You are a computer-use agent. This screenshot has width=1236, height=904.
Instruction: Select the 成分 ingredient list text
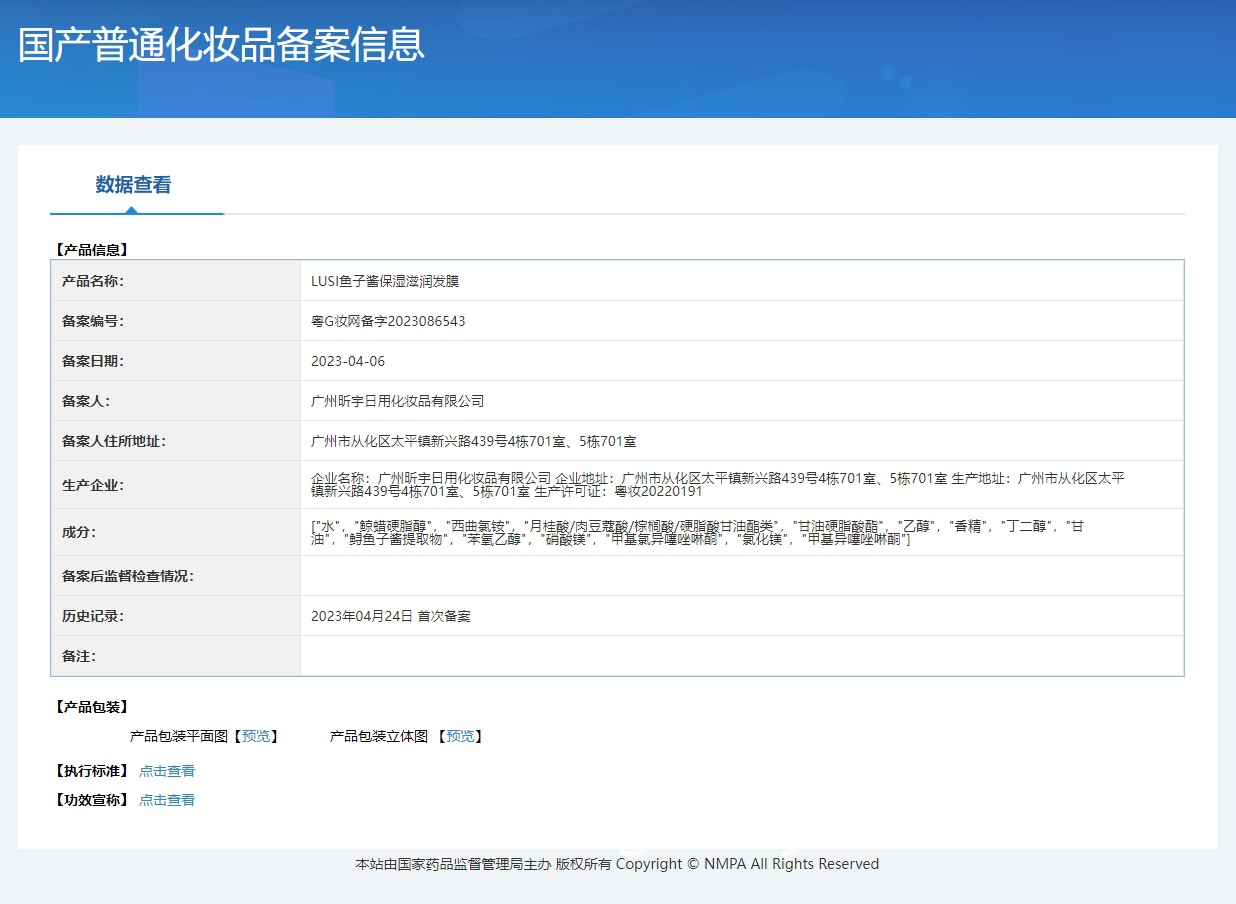pos(697,532)
